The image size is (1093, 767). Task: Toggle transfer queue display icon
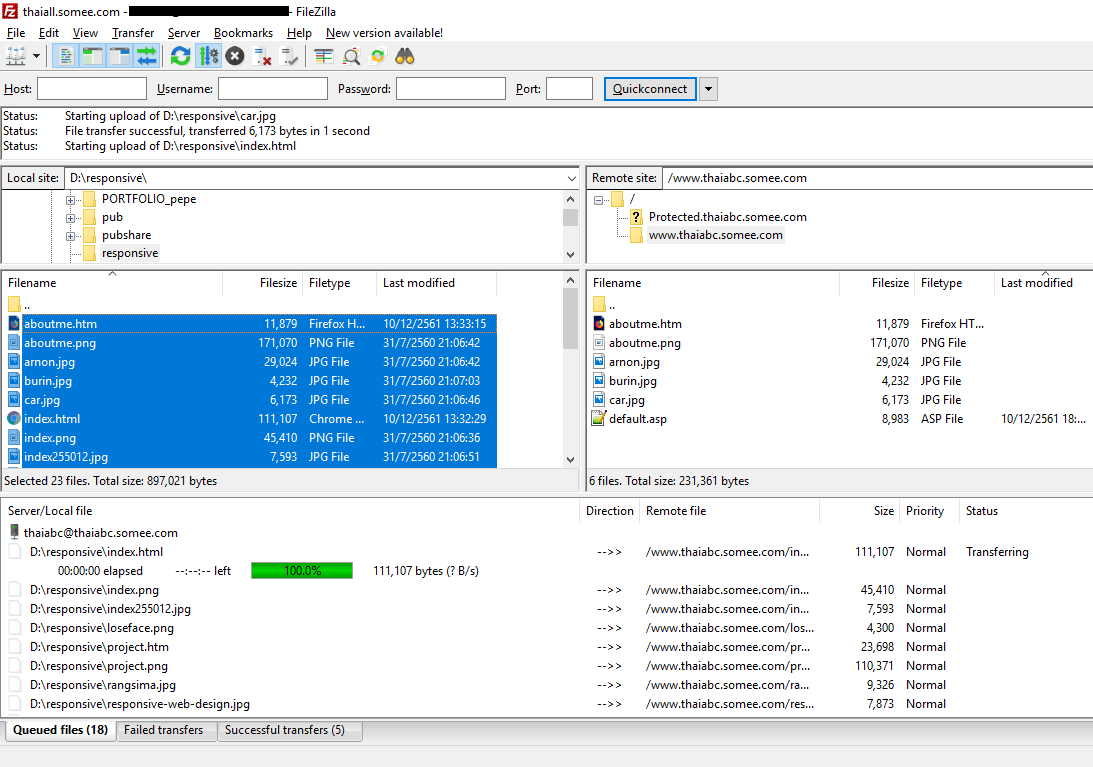click(x=147, y=56)
